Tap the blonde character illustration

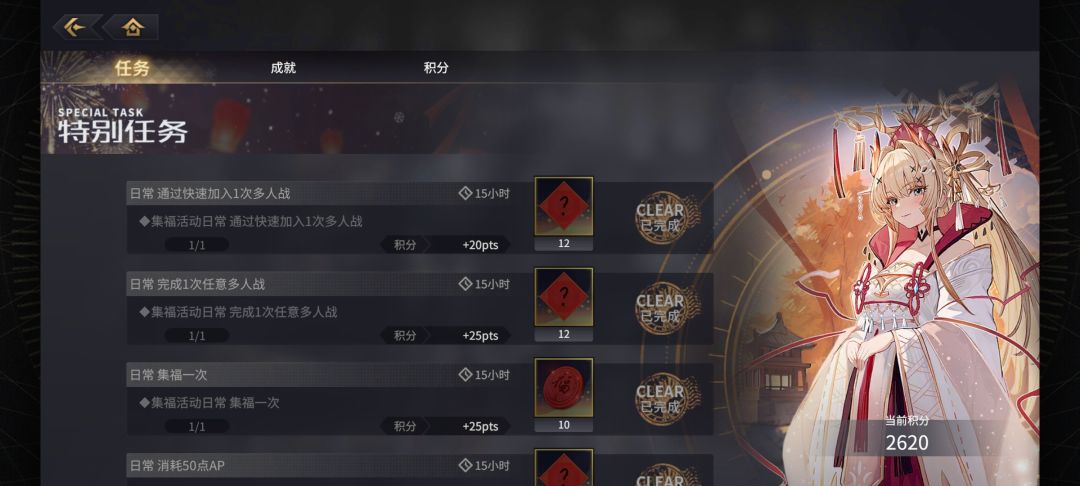[x=916, y=289]
